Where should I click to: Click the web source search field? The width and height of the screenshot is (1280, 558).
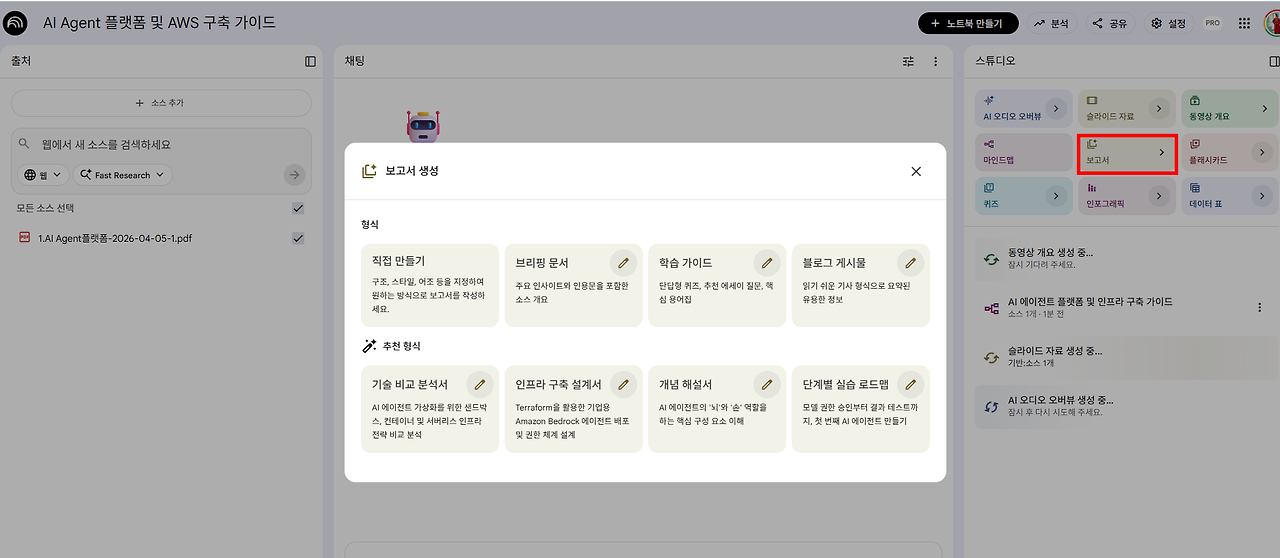pyautogui.click(x=160, y=145)
